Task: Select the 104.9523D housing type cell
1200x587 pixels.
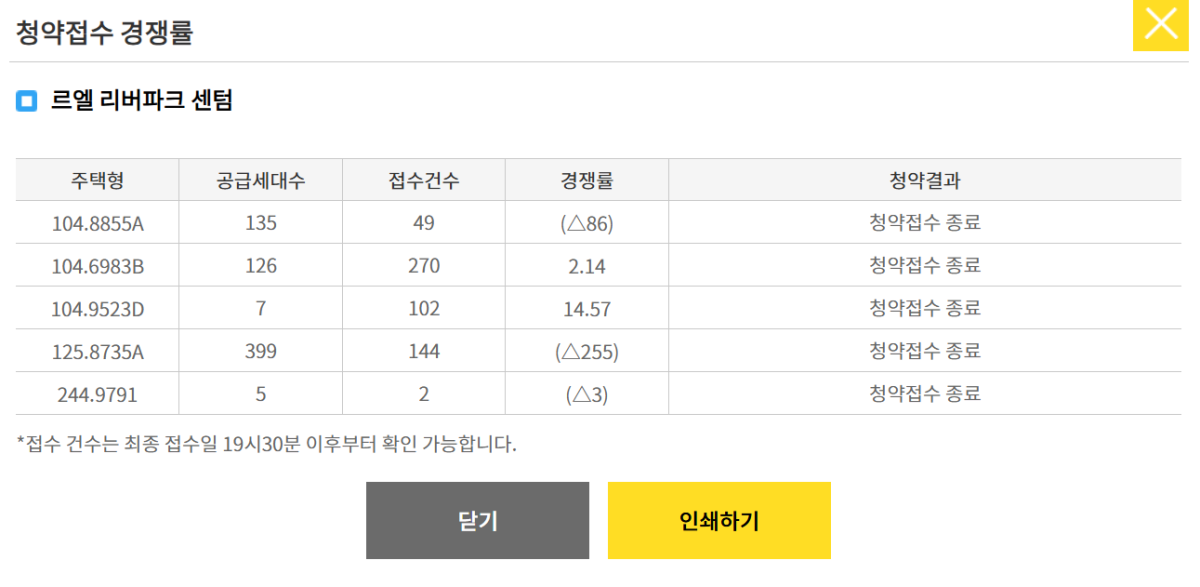Action: coord(97,309)
